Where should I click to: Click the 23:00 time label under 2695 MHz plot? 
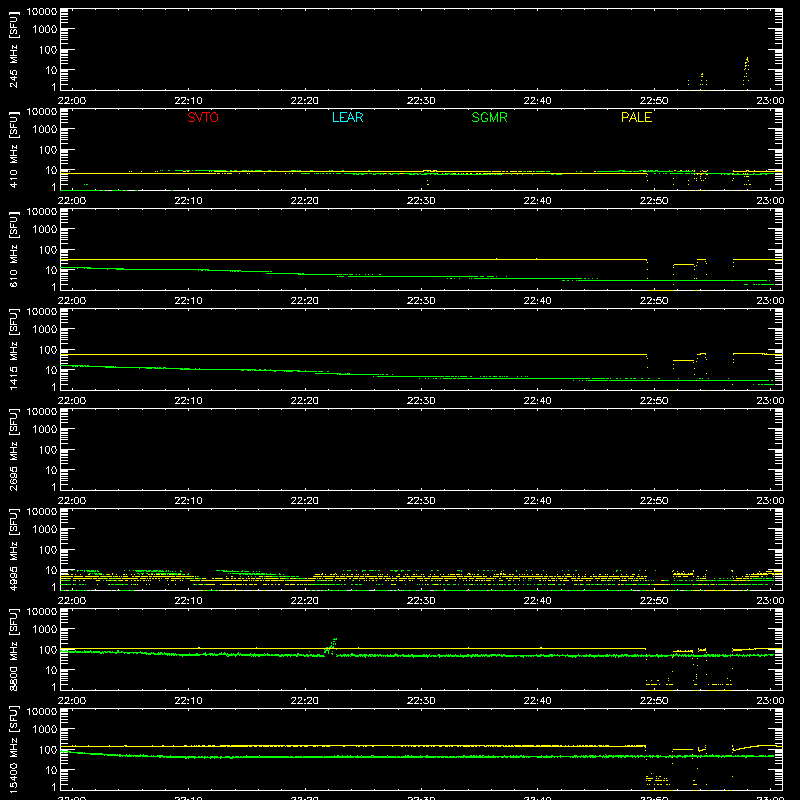coord(770,501)
